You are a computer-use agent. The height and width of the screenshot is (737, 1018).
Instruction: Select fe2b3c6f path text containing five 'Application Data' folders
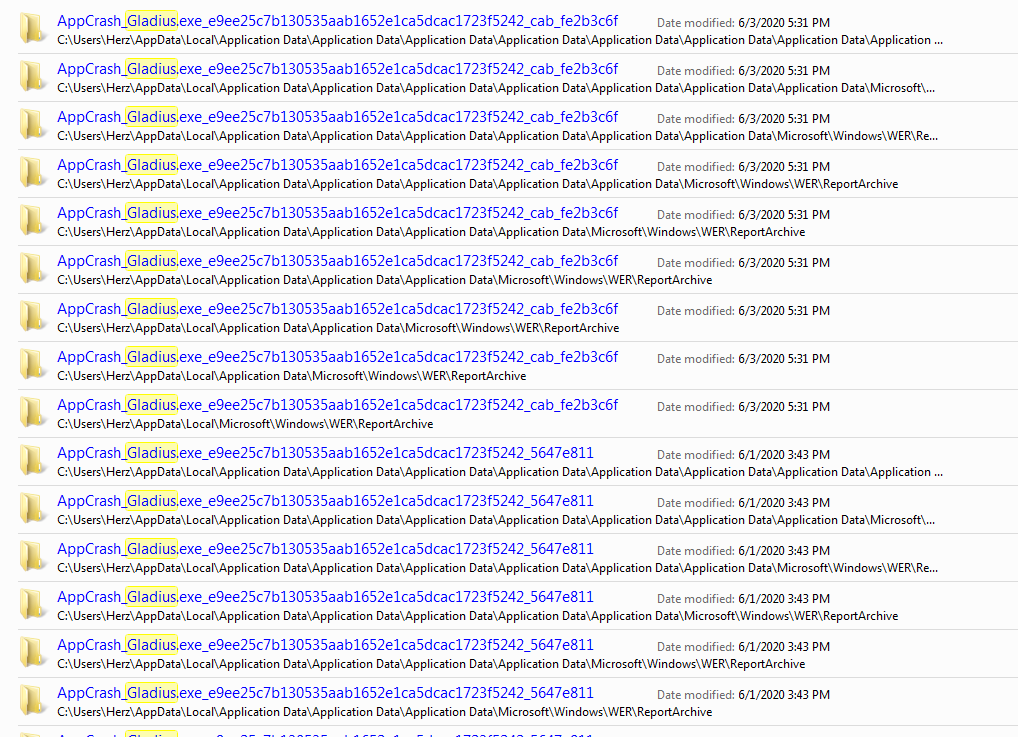click(x=478, y=184)
